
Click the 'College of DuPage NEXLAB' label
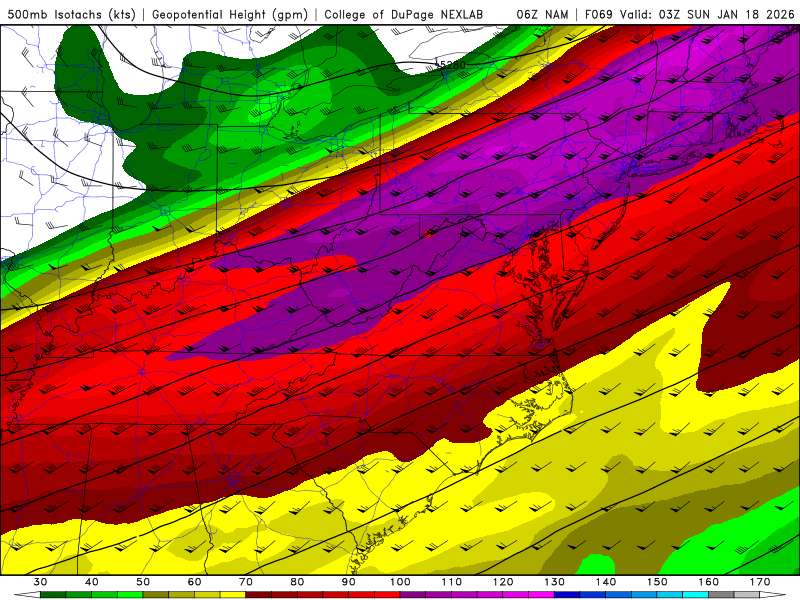(x=404, y=14)
